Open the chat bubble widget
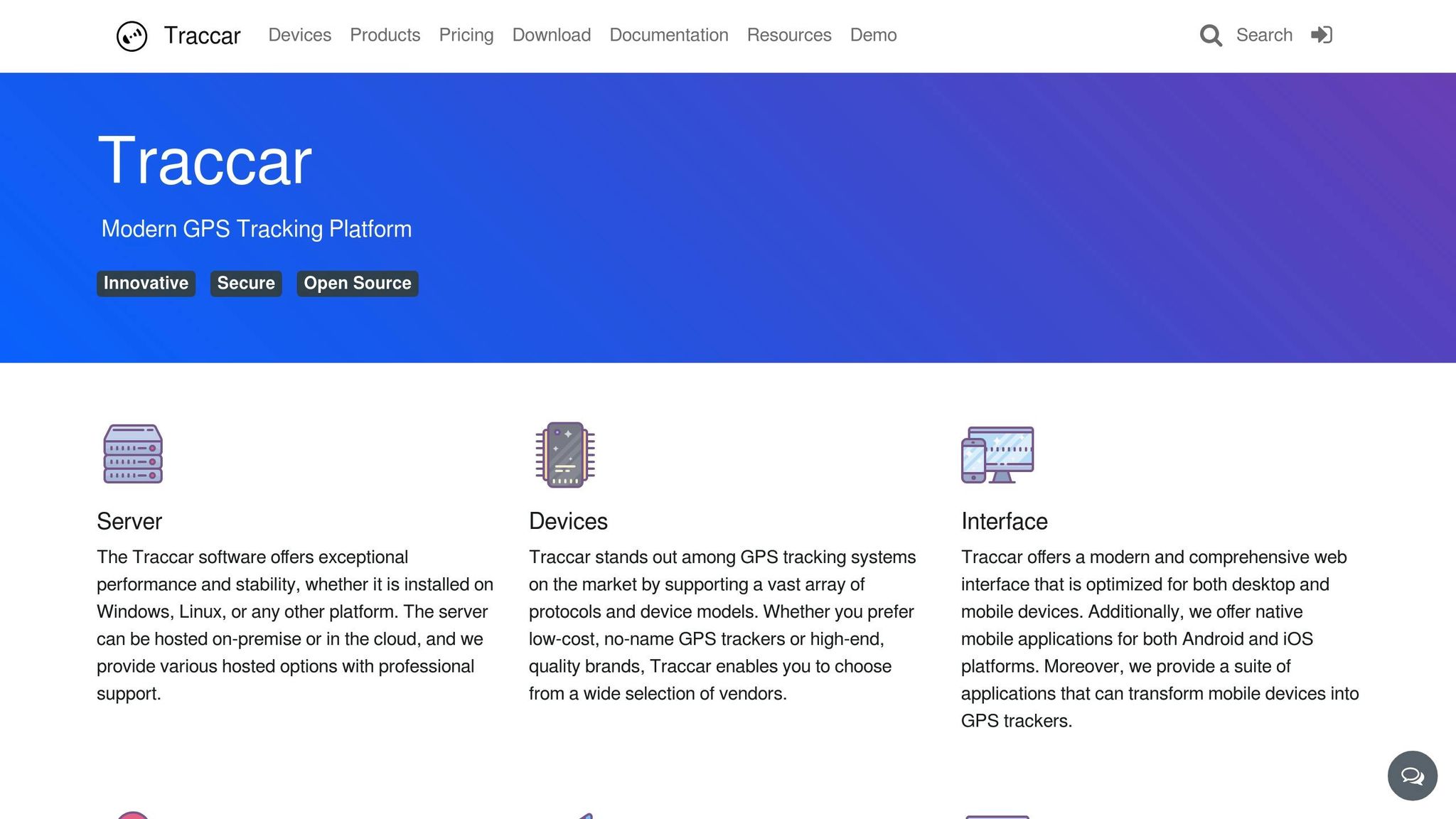 tap(1412, 776)
